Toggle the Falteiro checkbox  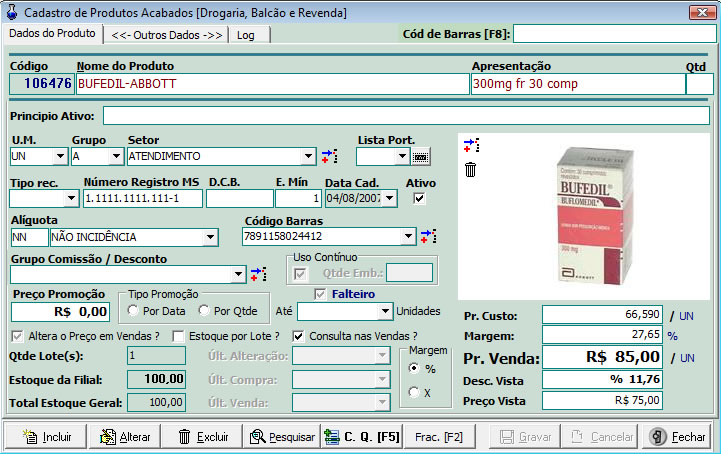pyautogui.click(x=320, y=294)
